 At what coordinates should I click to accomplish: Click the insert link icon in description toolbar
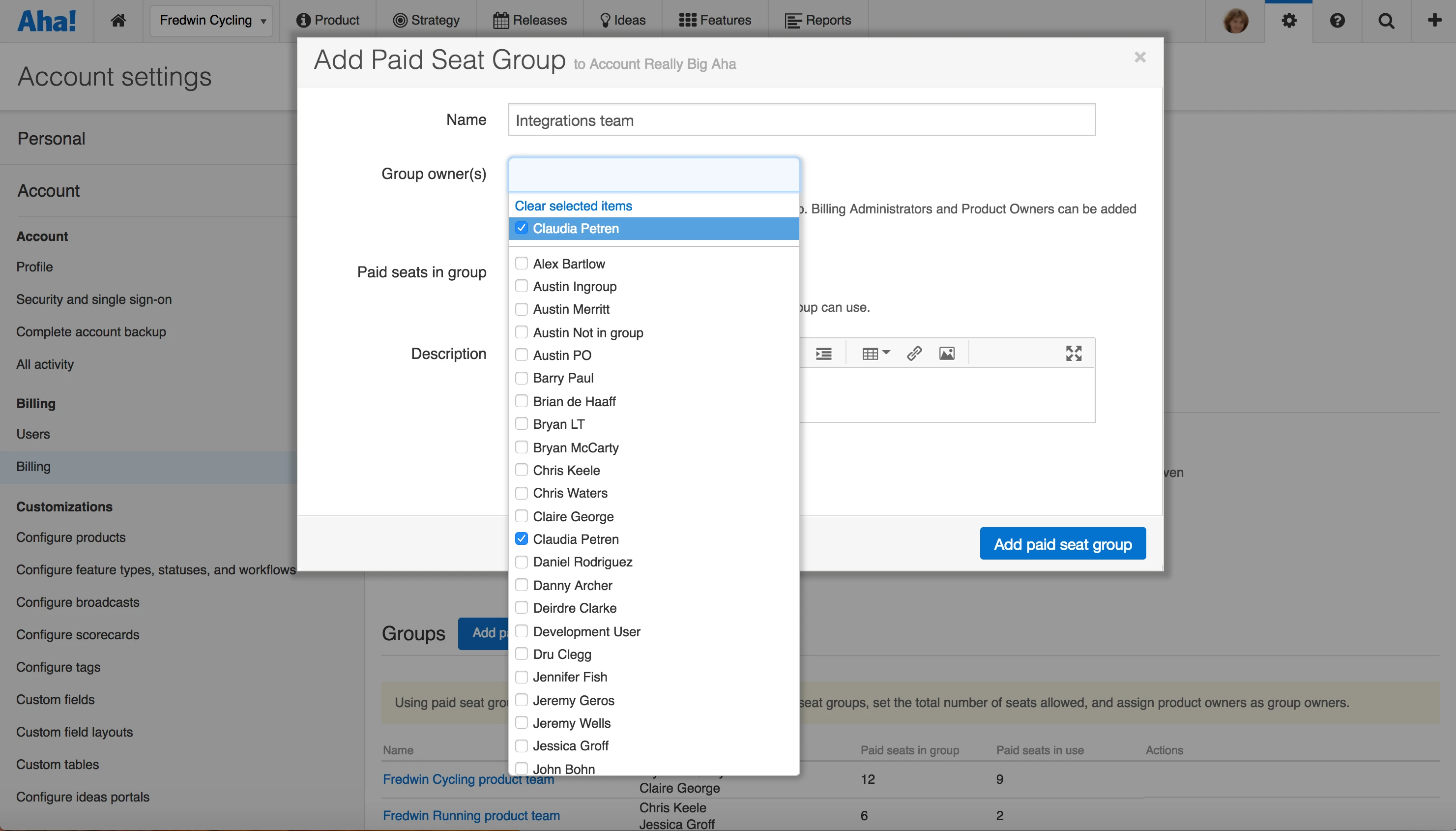pyautogui.click(x=914, y=353)
